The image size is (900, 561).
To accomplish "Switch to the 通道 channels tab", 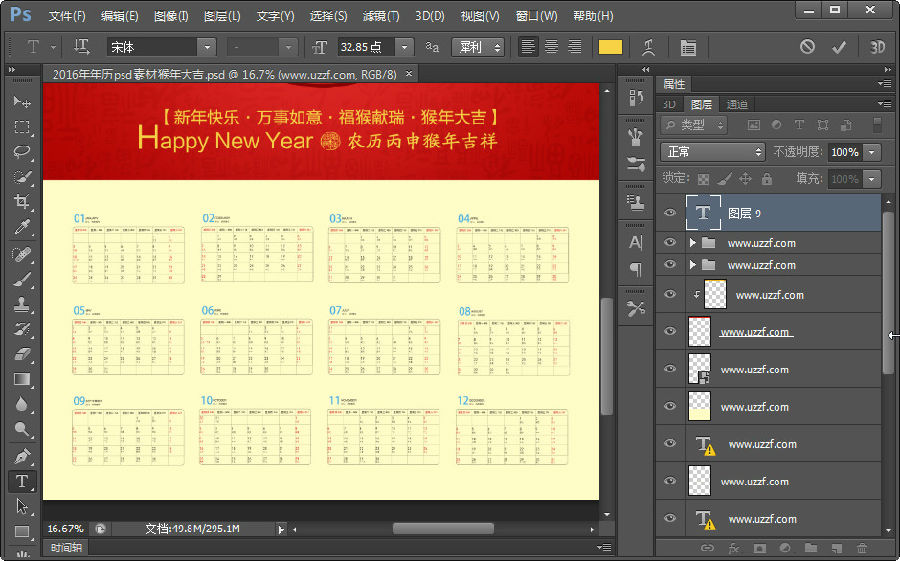I will tap(737, 105).
